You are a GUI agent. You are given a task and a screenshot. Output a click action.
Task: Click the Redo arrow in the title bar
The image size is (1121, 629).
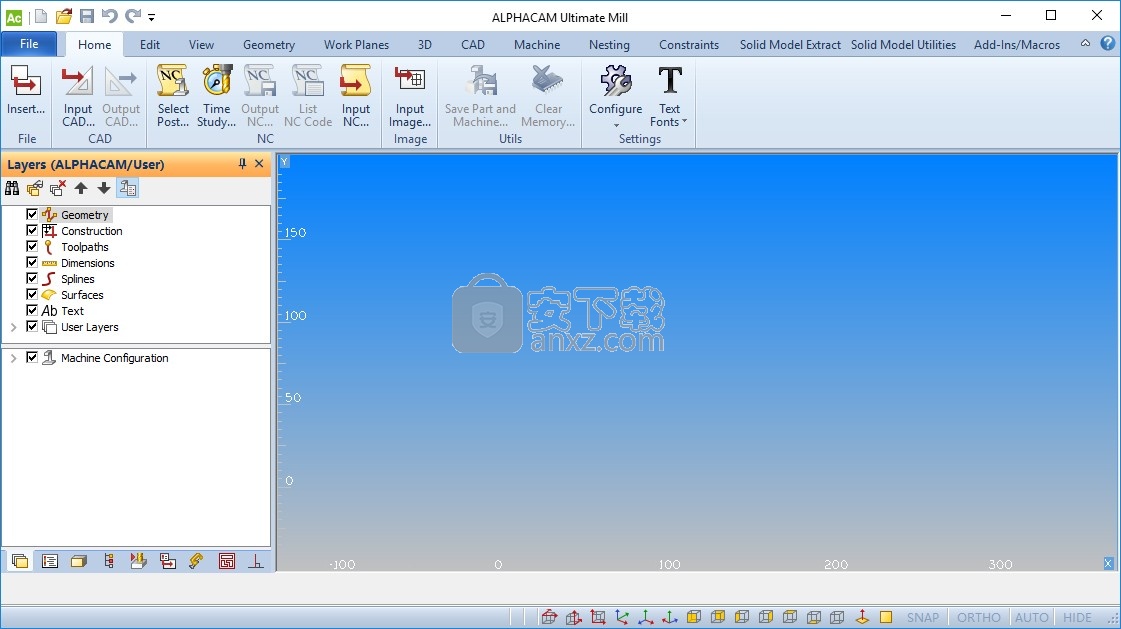pos(133,16)
